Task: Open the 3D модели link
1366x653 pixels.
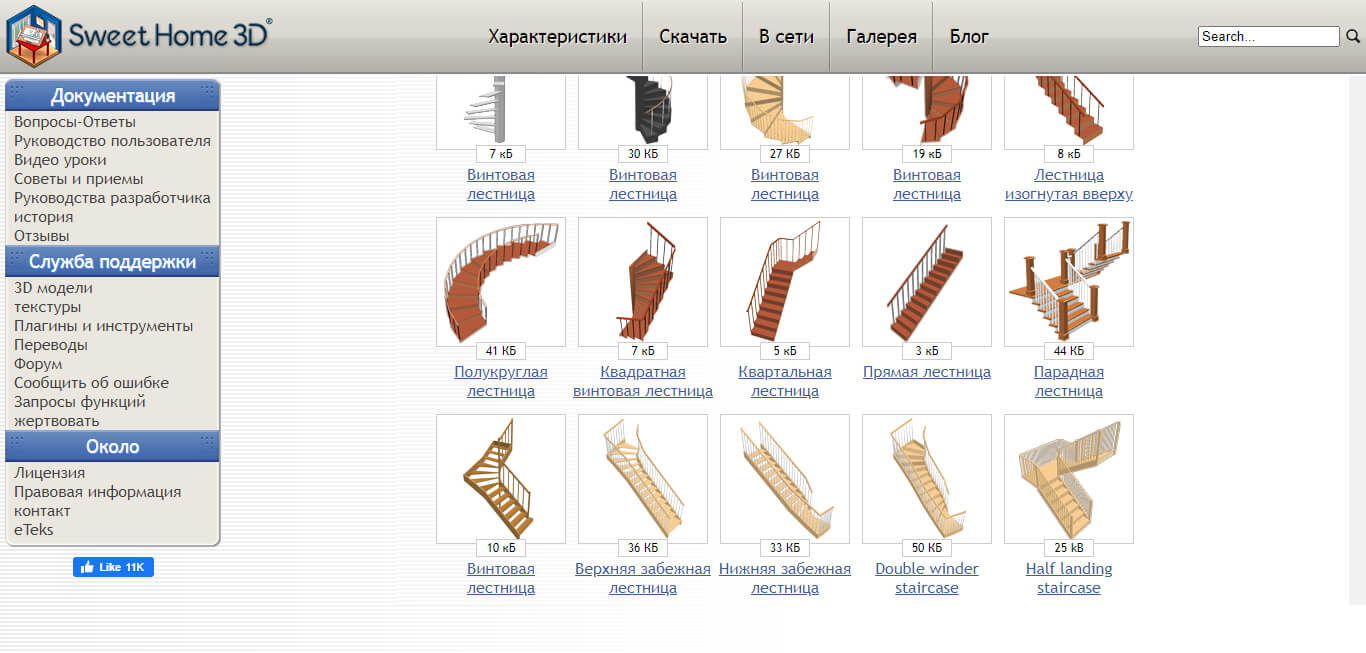Action: point(52,288)
